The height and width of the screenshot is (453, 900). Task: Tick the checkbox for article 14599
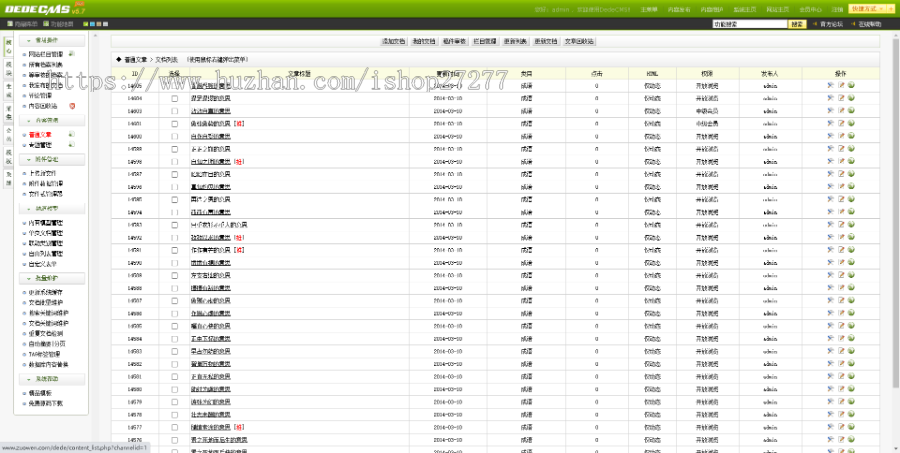174,149
